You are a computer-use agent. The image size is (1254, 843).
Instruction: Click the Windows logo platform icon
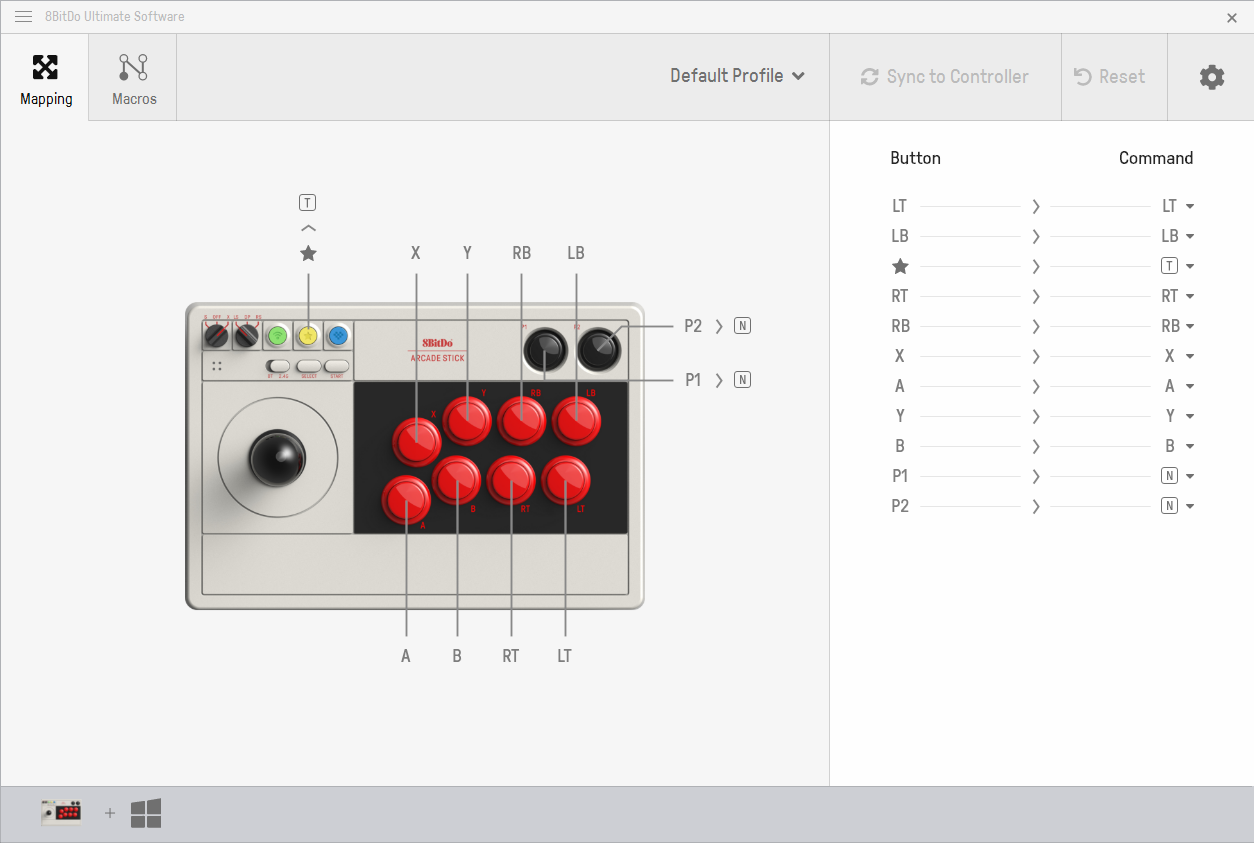coord(146,813)
